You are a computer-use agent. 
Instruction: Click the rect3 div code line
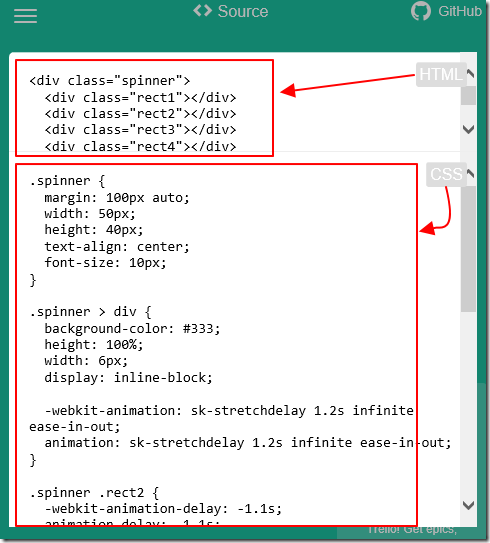[x=140, y=130]
